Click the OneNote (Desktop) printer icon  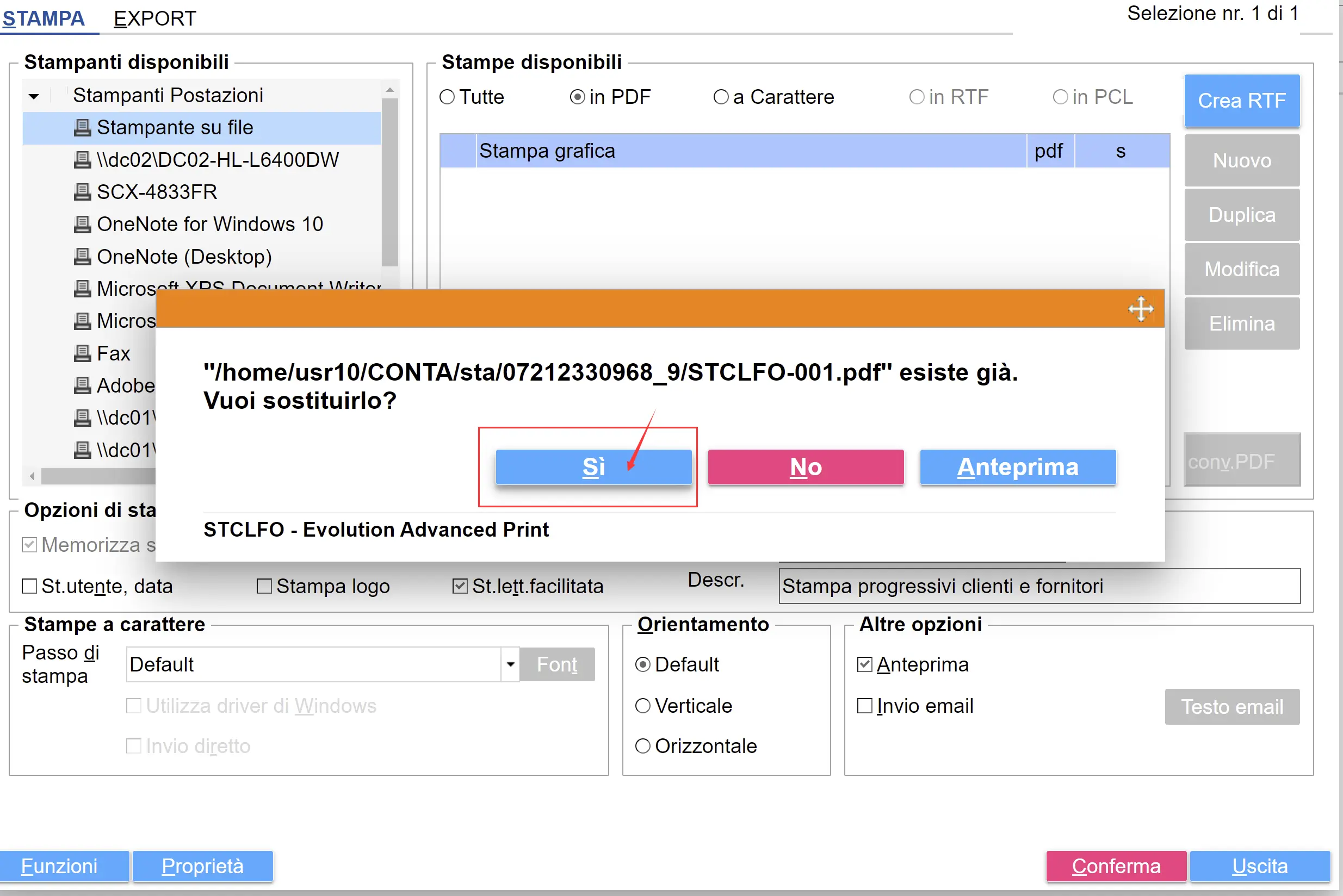[82, 257]
